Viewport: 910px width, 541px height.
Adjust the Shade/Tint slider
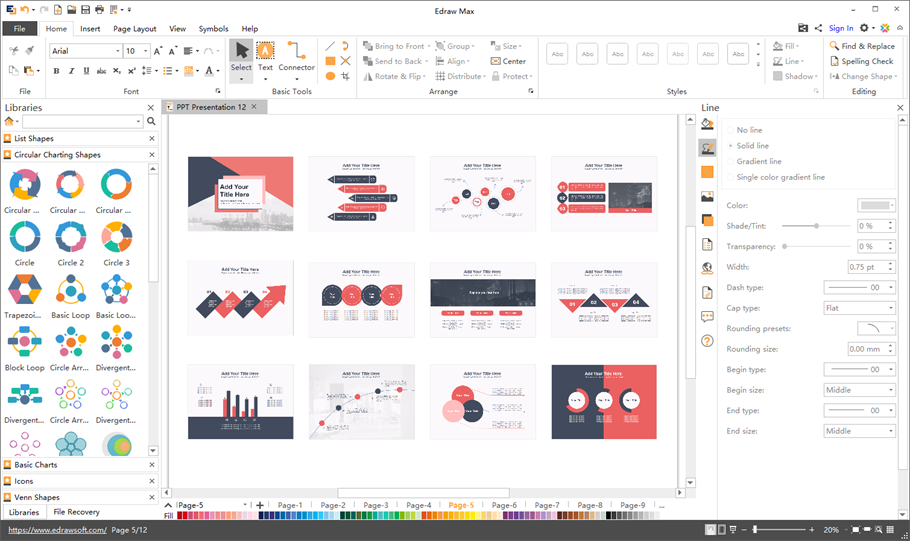pos(817,226)
